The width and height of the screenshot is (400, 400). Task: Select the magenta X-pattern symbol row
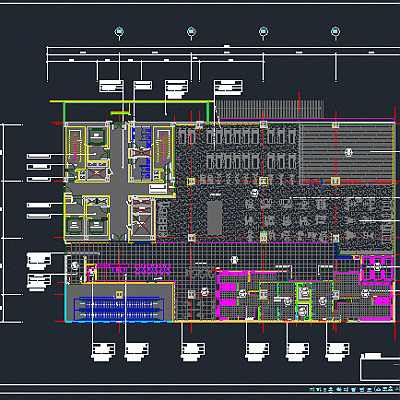(x=153, y=269)
